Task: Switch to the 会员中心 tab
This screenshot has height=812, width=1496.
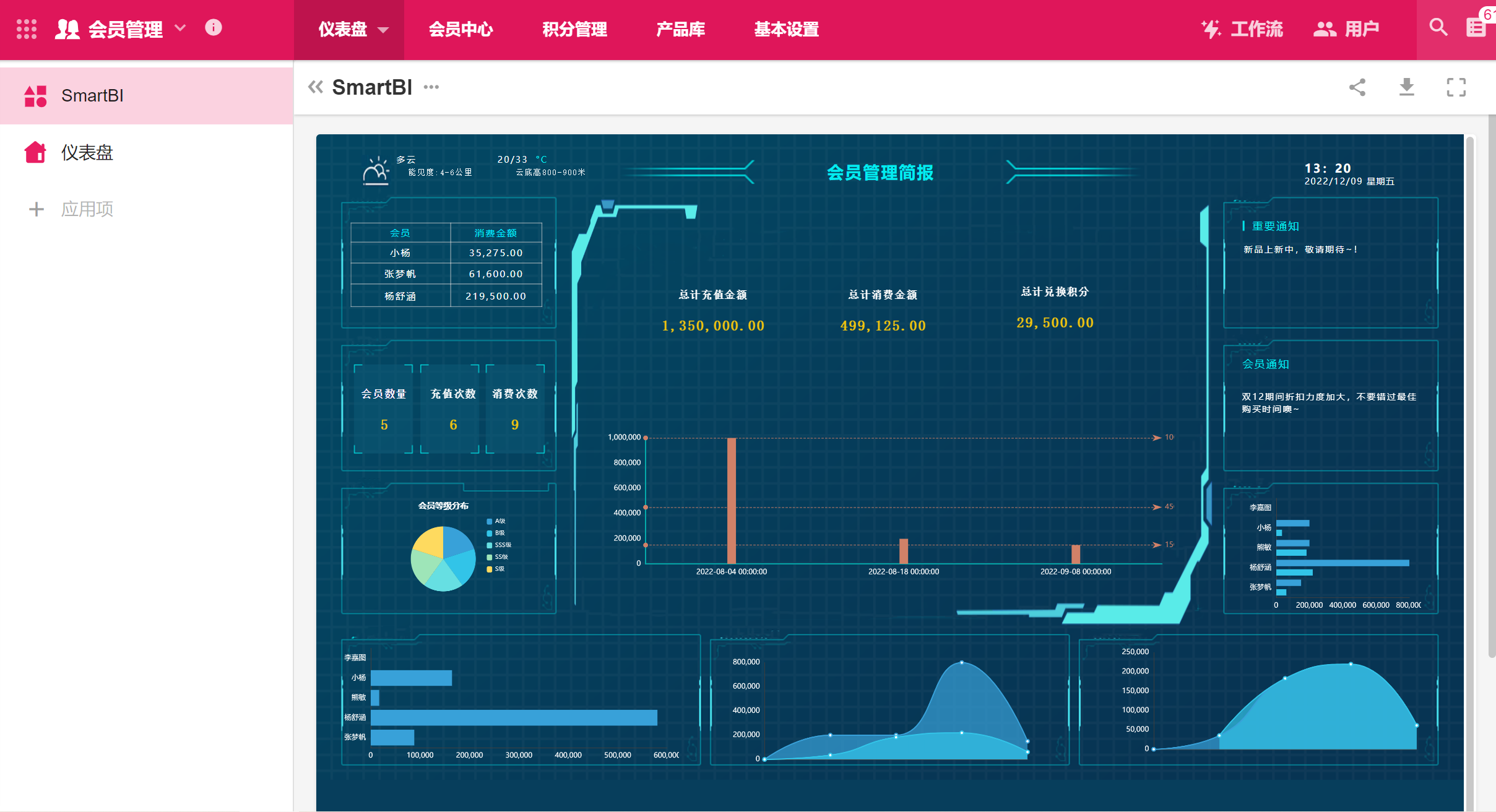Action: 461,29
